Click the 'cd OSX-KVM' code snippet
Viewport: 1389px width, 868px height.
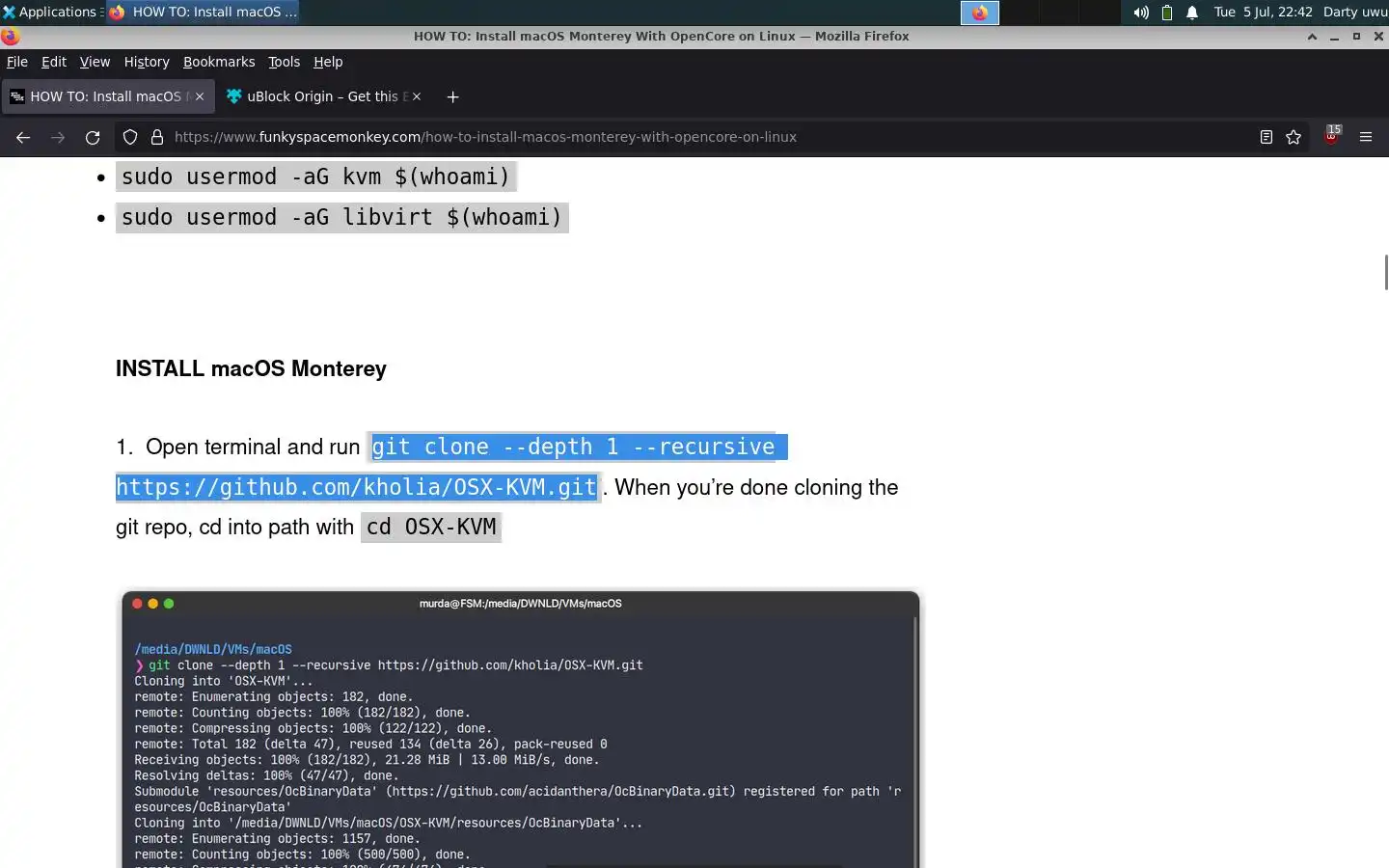coord(431,527)
